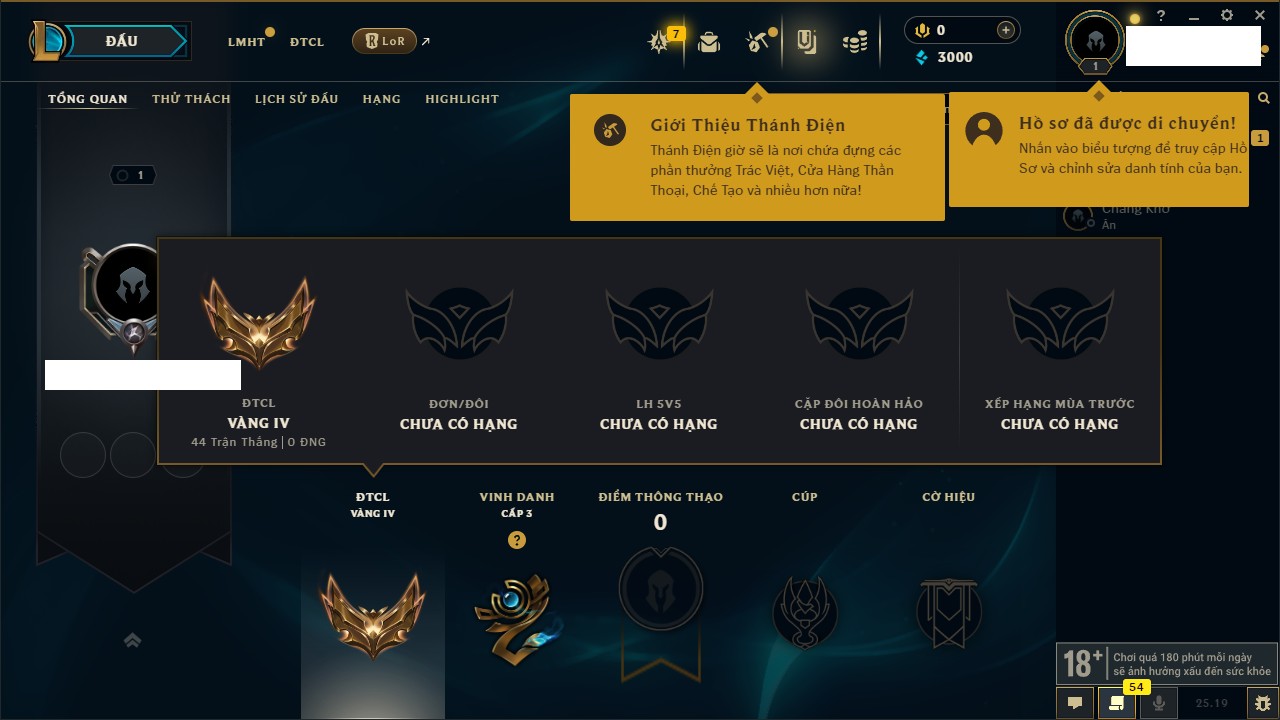
Task: Click the plus button next to RP
Action: (x=1006, y=31)
